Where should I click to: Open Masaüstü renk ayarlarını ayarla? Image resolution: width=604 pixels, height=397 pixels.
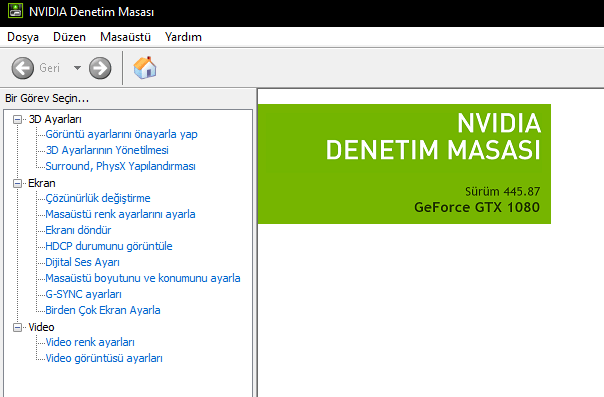(120, 214)
